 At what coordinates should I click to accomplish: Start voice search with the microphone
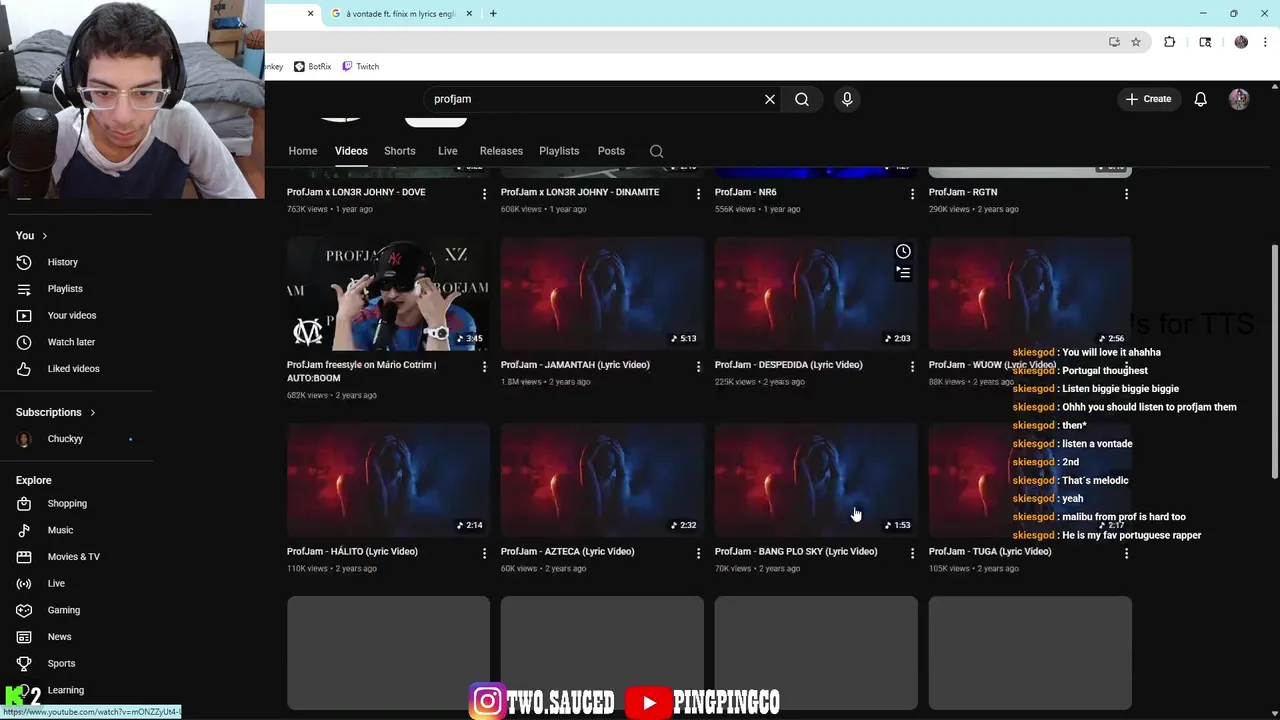click(847, 99)
